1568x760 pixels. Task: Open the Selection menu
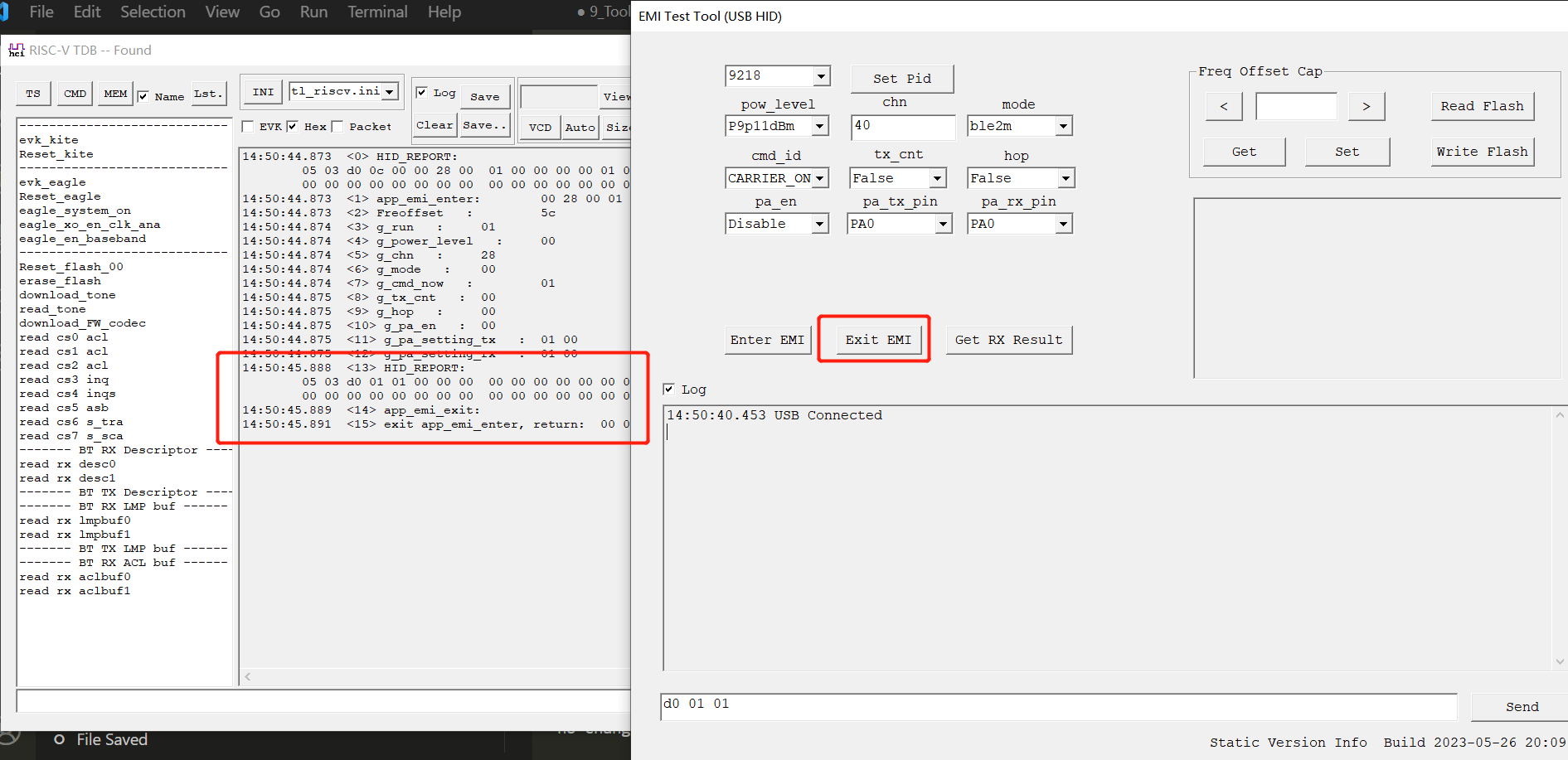(153, 12)
